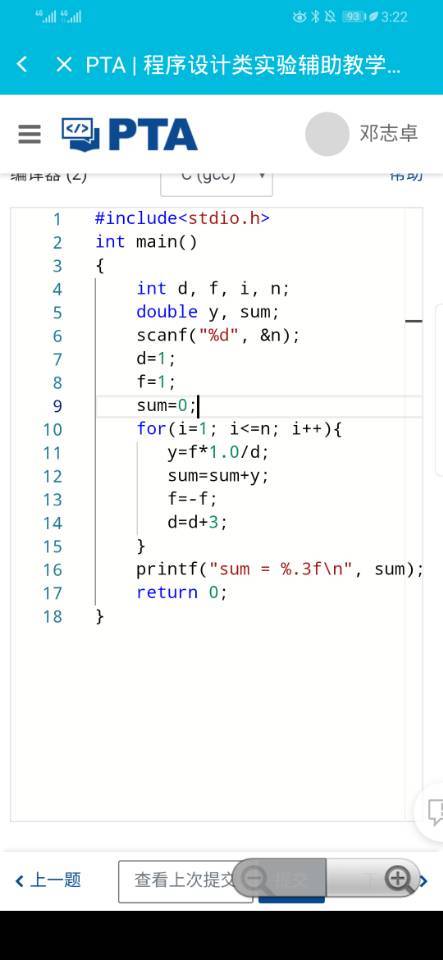Tap the battery indicator in status bar
Screen dimensions: 443x960
click(x=353, y=17)
